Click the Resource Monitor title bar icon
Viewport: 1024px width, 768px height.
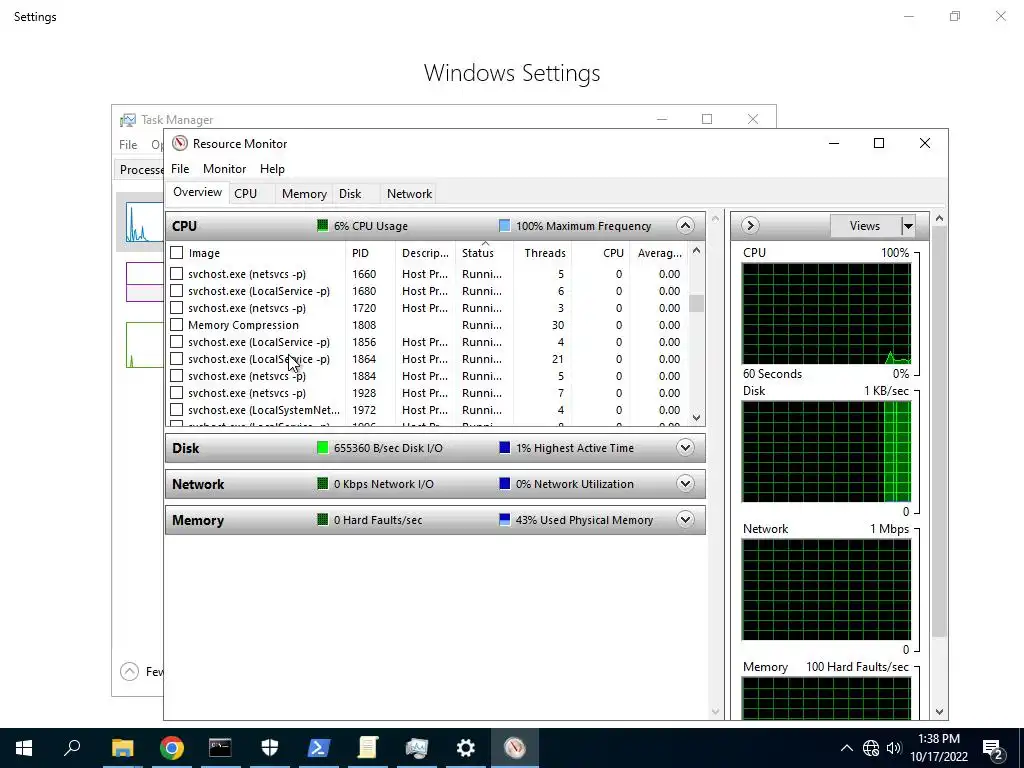click(180, 143)
